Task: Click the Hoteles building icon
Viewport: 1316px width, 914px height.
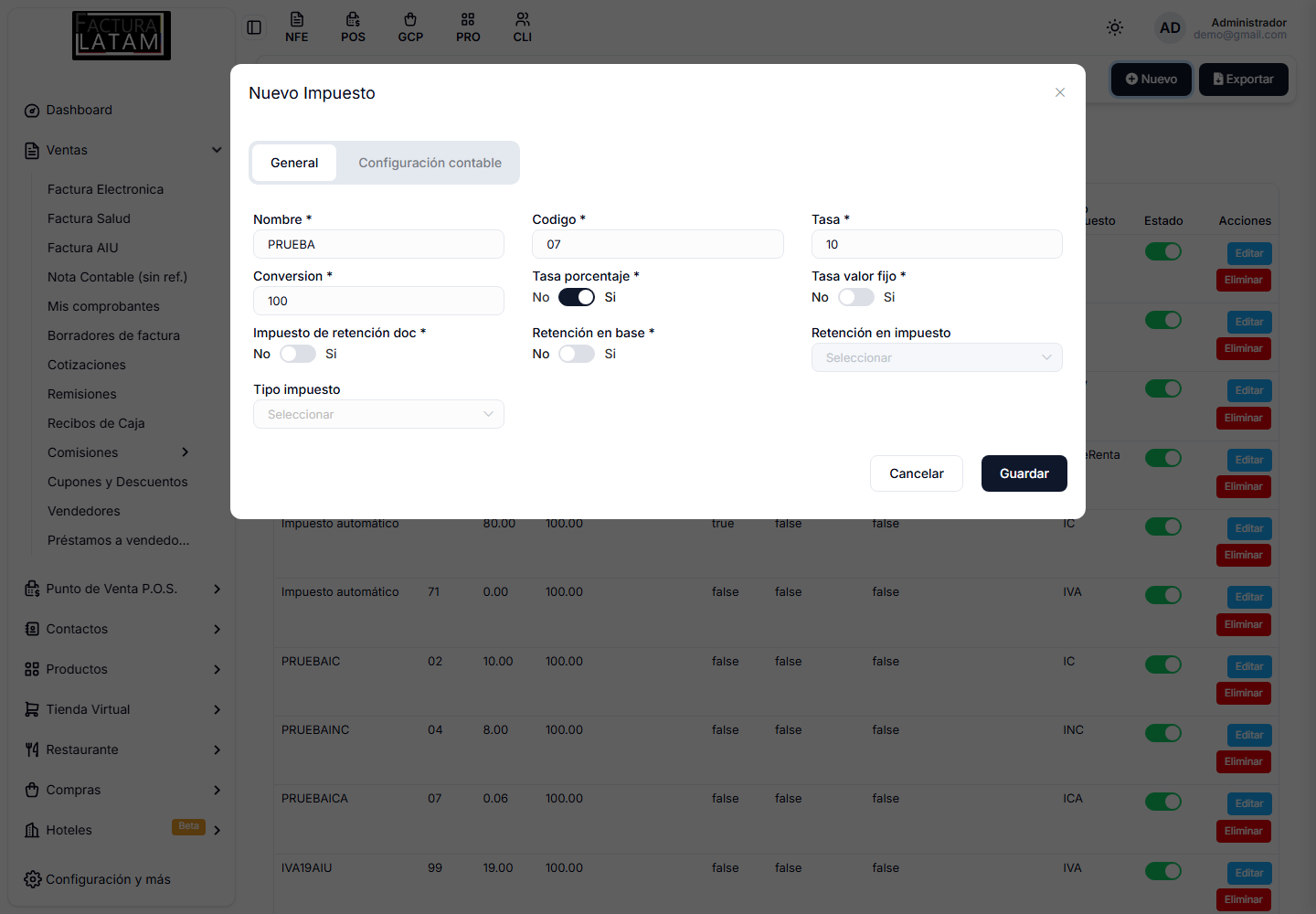Action: [32, 830]
